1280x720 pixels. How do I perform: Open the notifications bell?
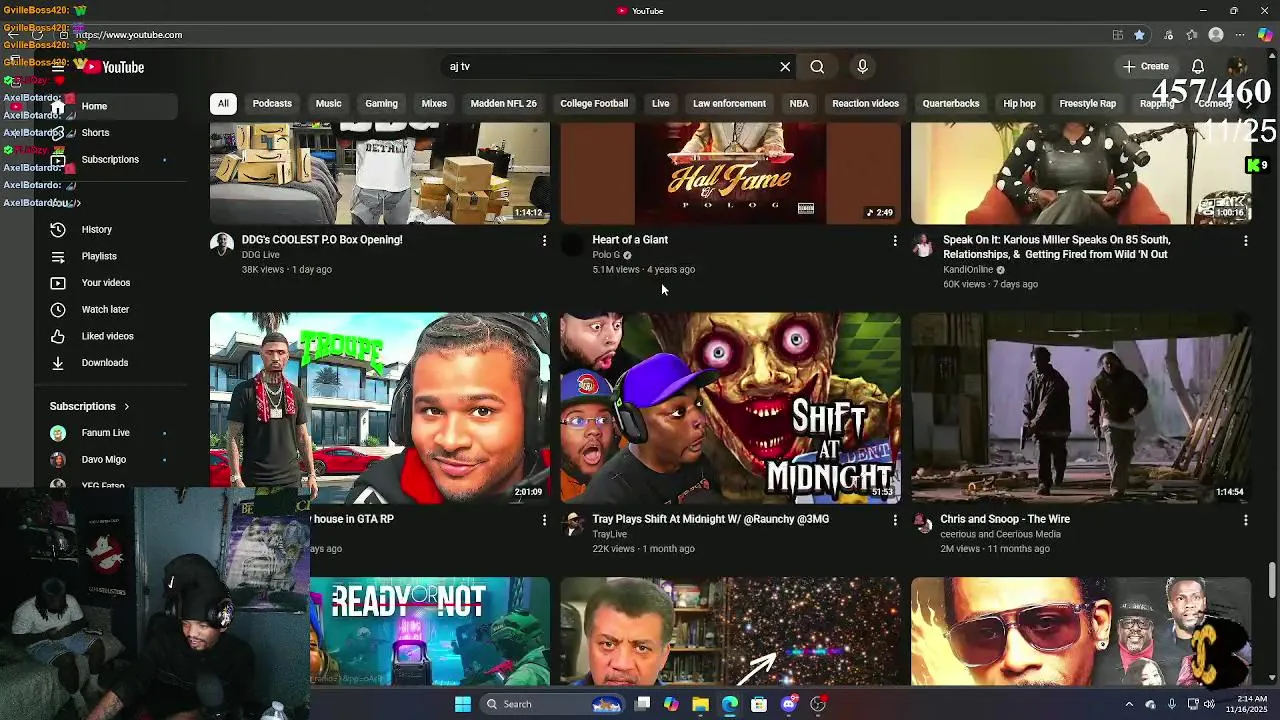(x=1198, y=67)
